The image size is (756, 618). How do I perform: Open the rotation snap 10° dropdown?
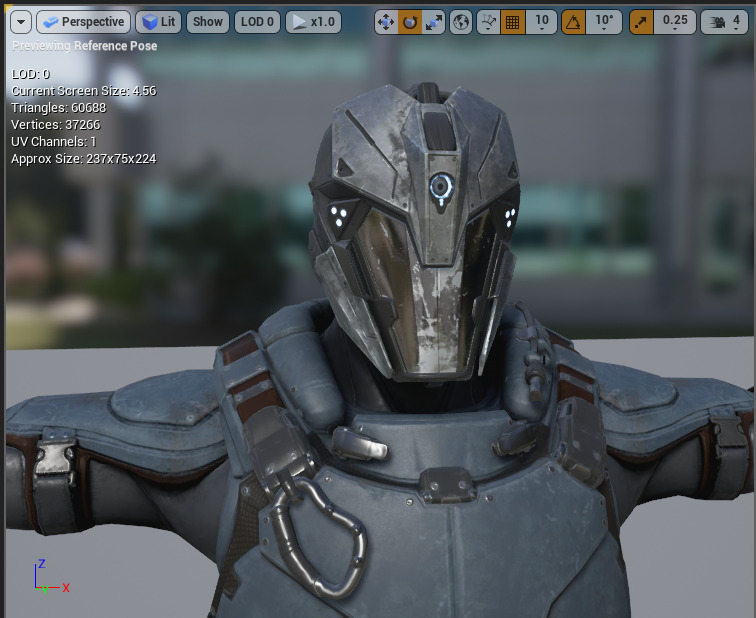[x=604, y=21]
